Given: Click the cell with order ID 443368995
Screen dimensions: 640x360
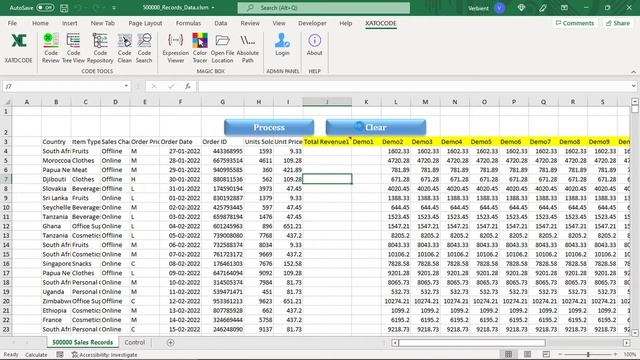Looking at the screenshot, I should [x=222, y=151].
